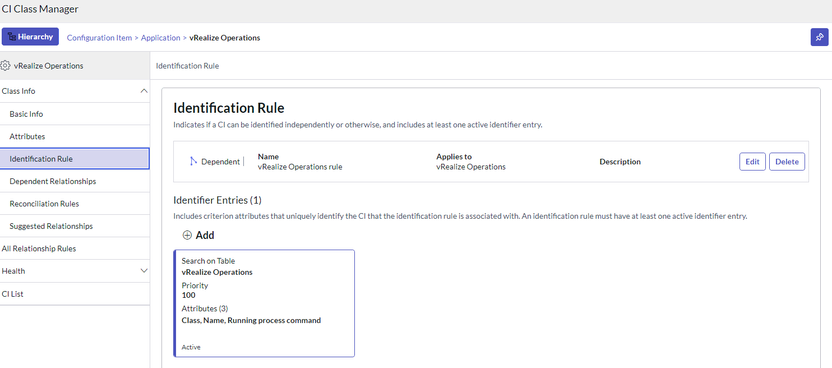Screen dimensions: 832x368
Task: Open the Hierarchy view button
Action: [30, 37]
